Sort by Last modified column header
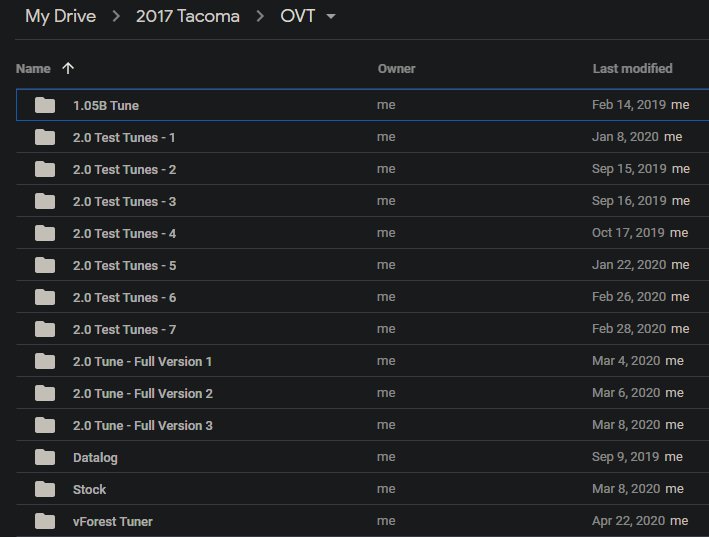The width and height of the screenshot is (709, 537). point(632,69)
